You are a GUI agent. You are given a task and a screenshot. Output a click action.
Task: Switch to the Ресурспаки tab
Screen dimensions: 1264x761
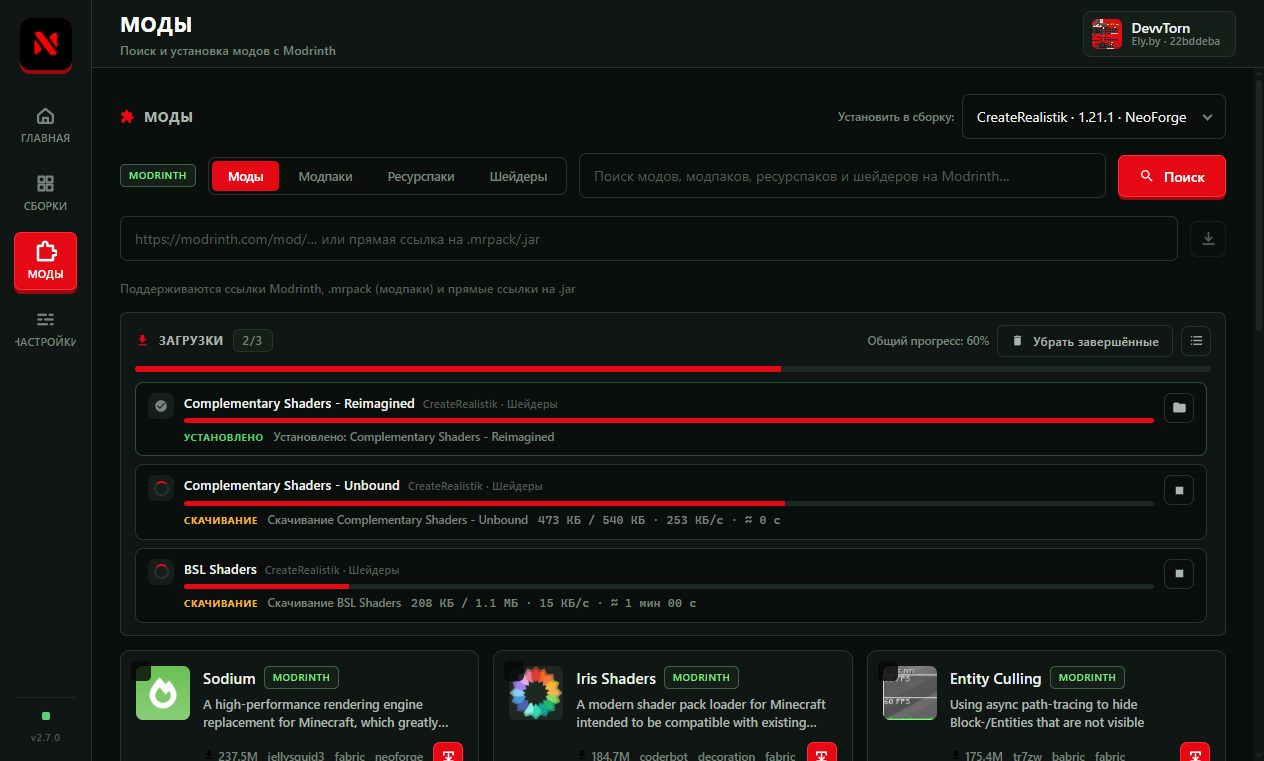tap(421, 176)
